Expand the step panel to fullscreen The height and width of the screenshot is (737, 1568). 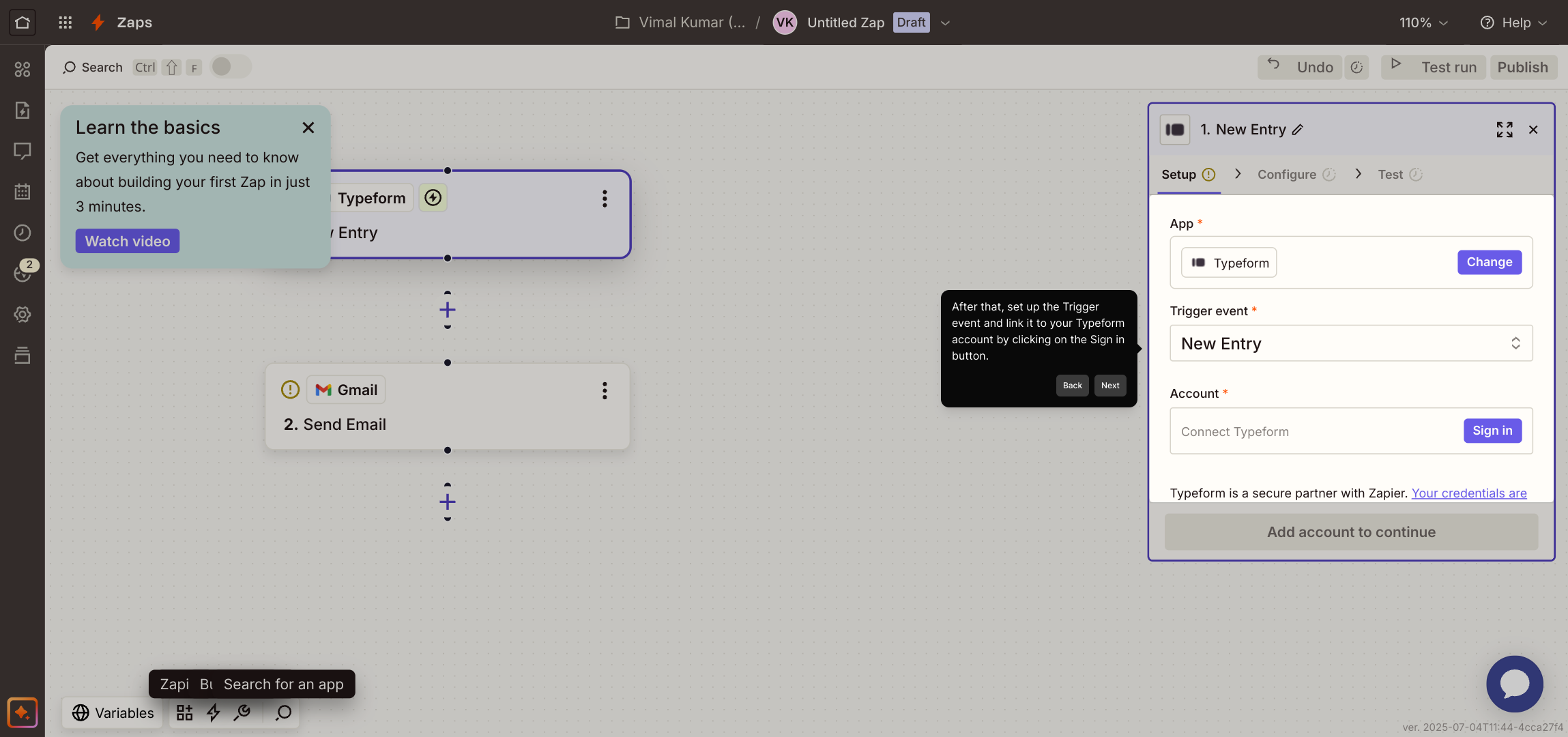coord(1505,130)
